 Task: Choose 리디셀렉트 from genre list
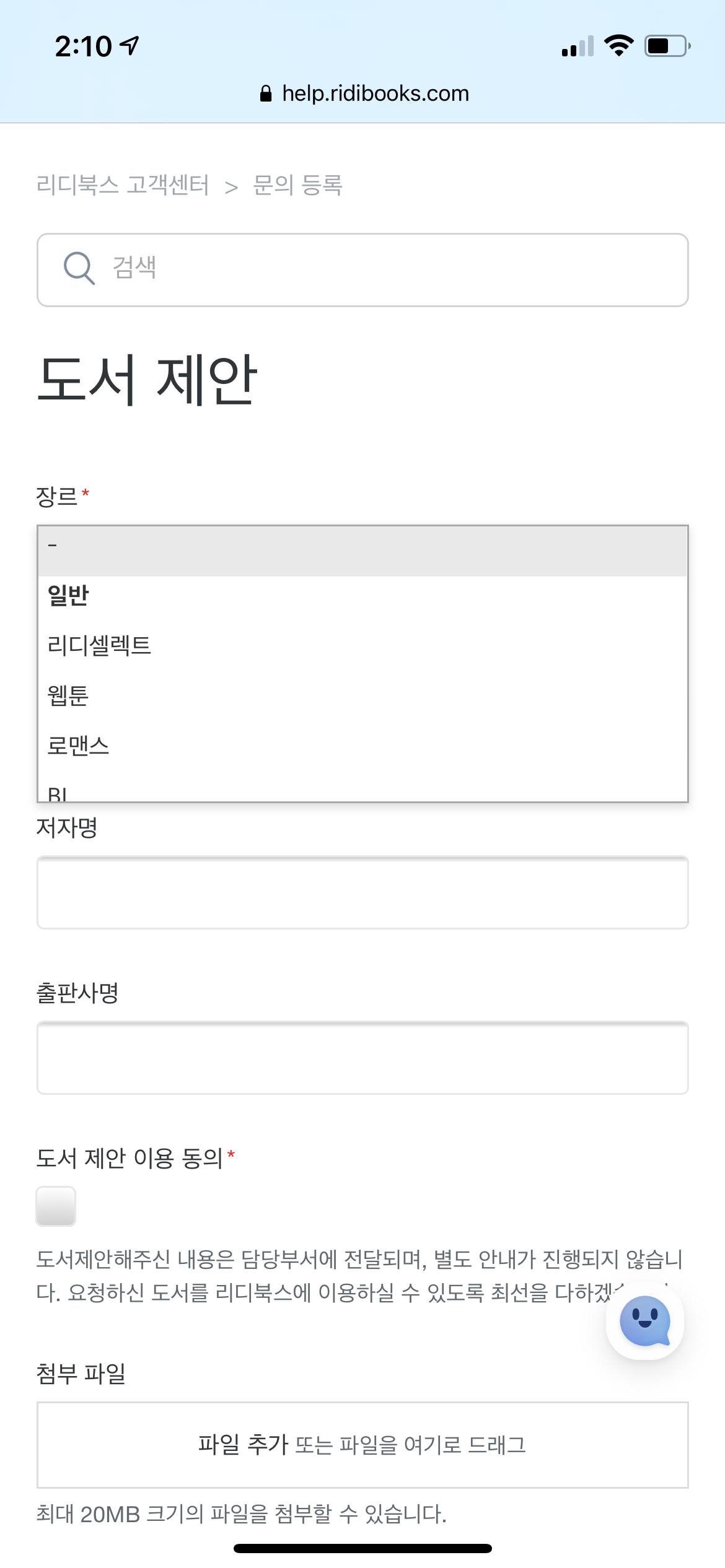[x=99, y=645]
